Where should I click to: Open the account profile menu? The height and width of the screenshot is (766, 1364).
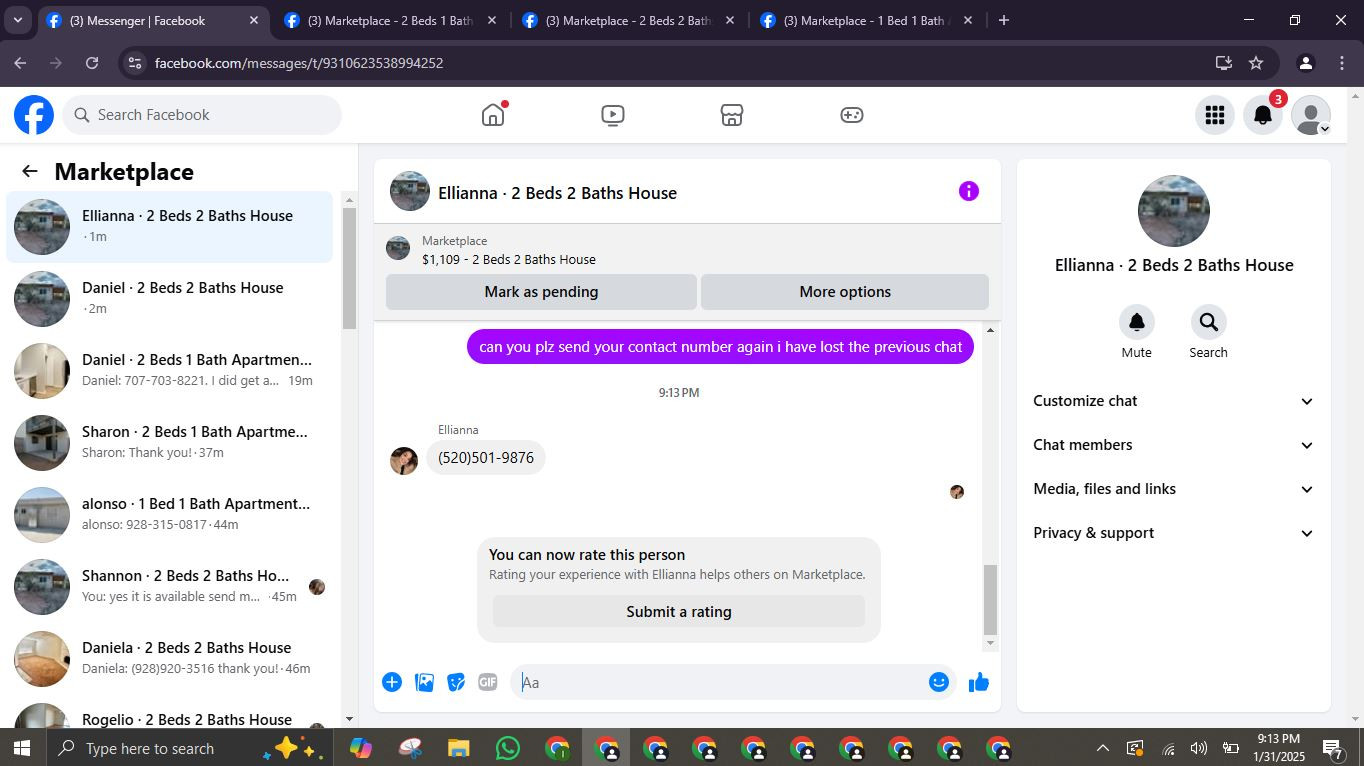1311,115
